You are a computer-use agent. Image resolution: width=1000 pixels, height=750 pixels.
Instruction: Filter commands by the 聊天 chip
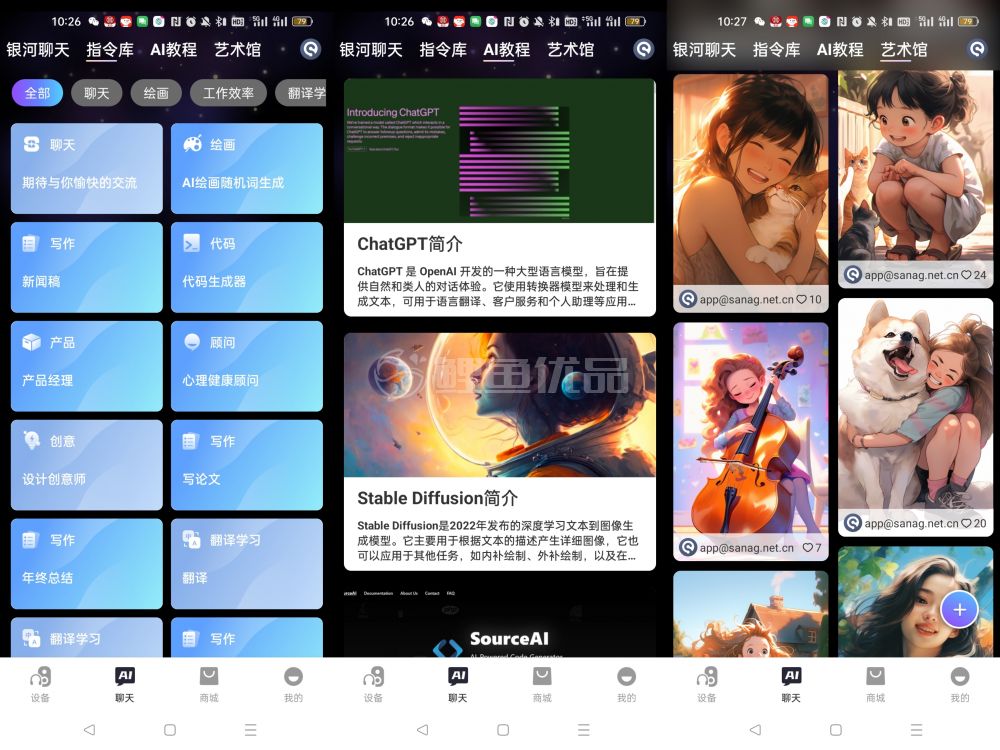(96, 93)
